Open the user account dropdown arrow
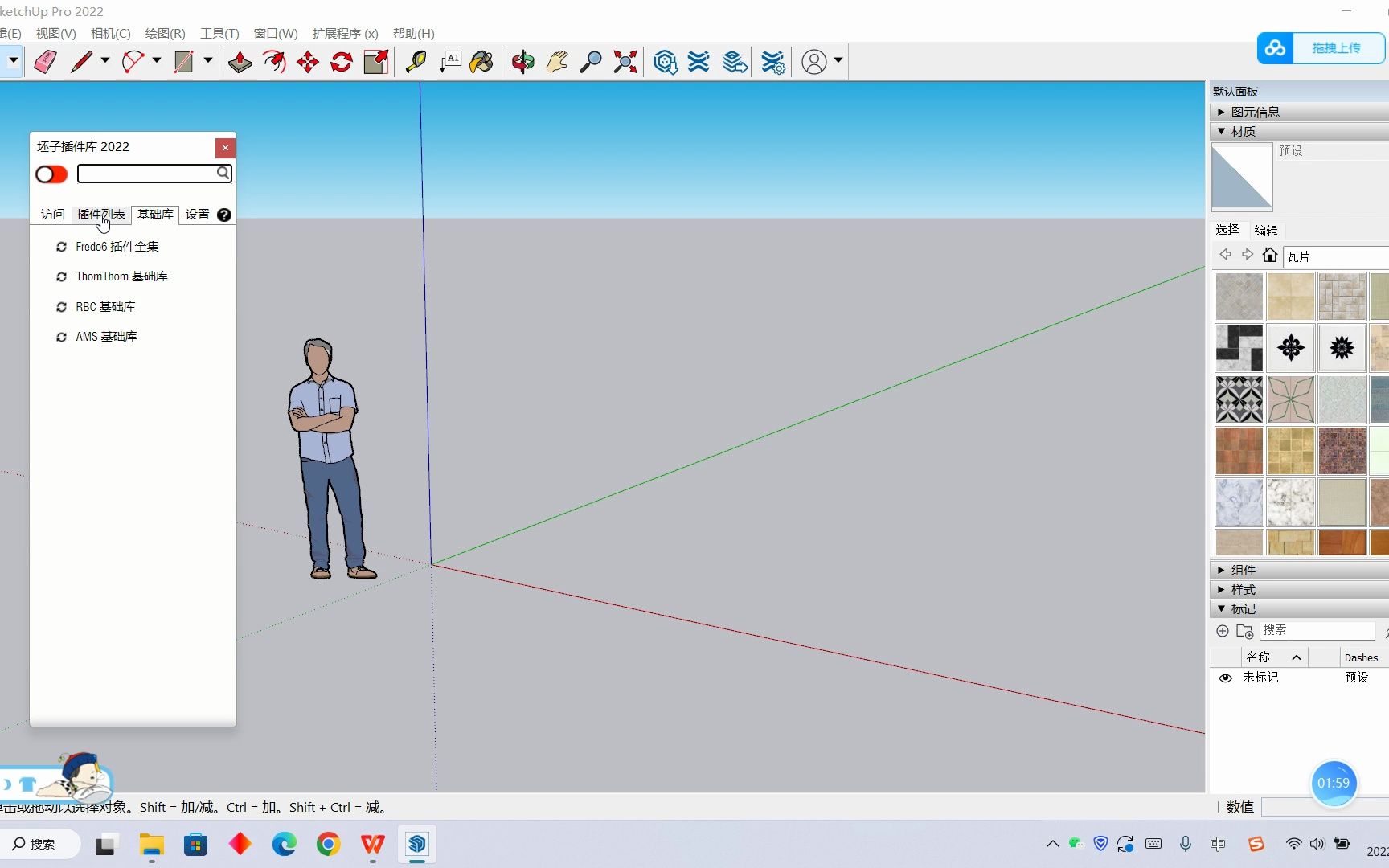 (838, 60)
